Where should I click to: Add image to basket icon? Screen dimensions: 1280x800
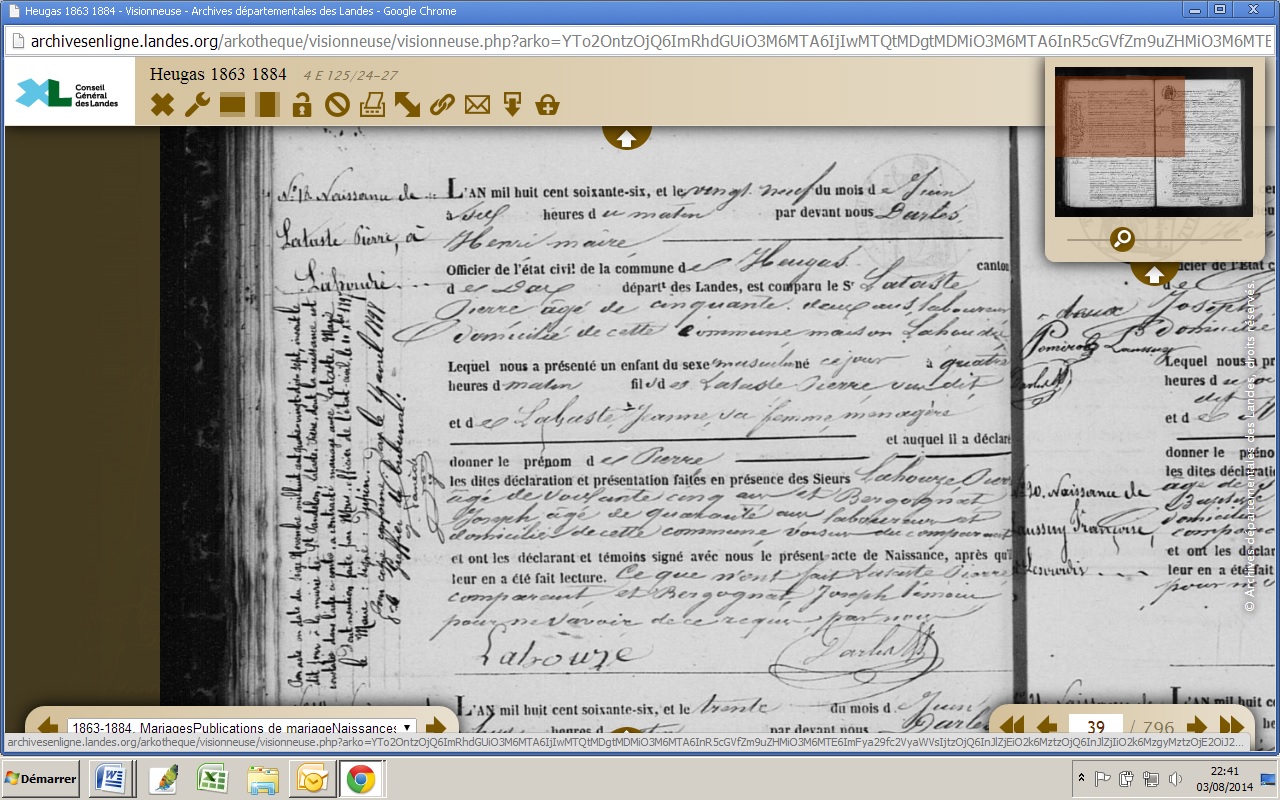point(547,104)
